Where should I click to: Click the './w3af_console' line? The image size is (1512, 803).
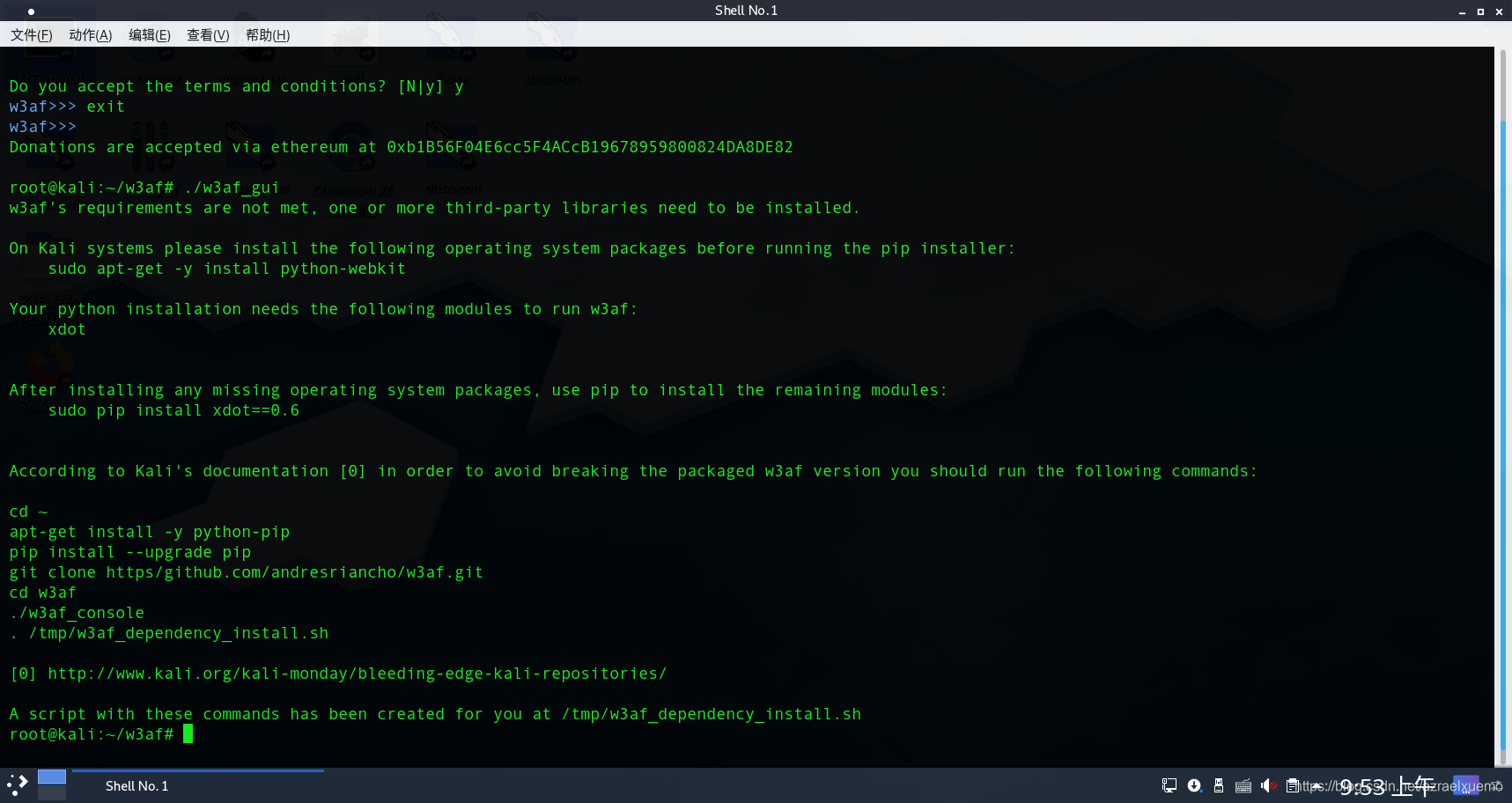[x=77, y=613]
